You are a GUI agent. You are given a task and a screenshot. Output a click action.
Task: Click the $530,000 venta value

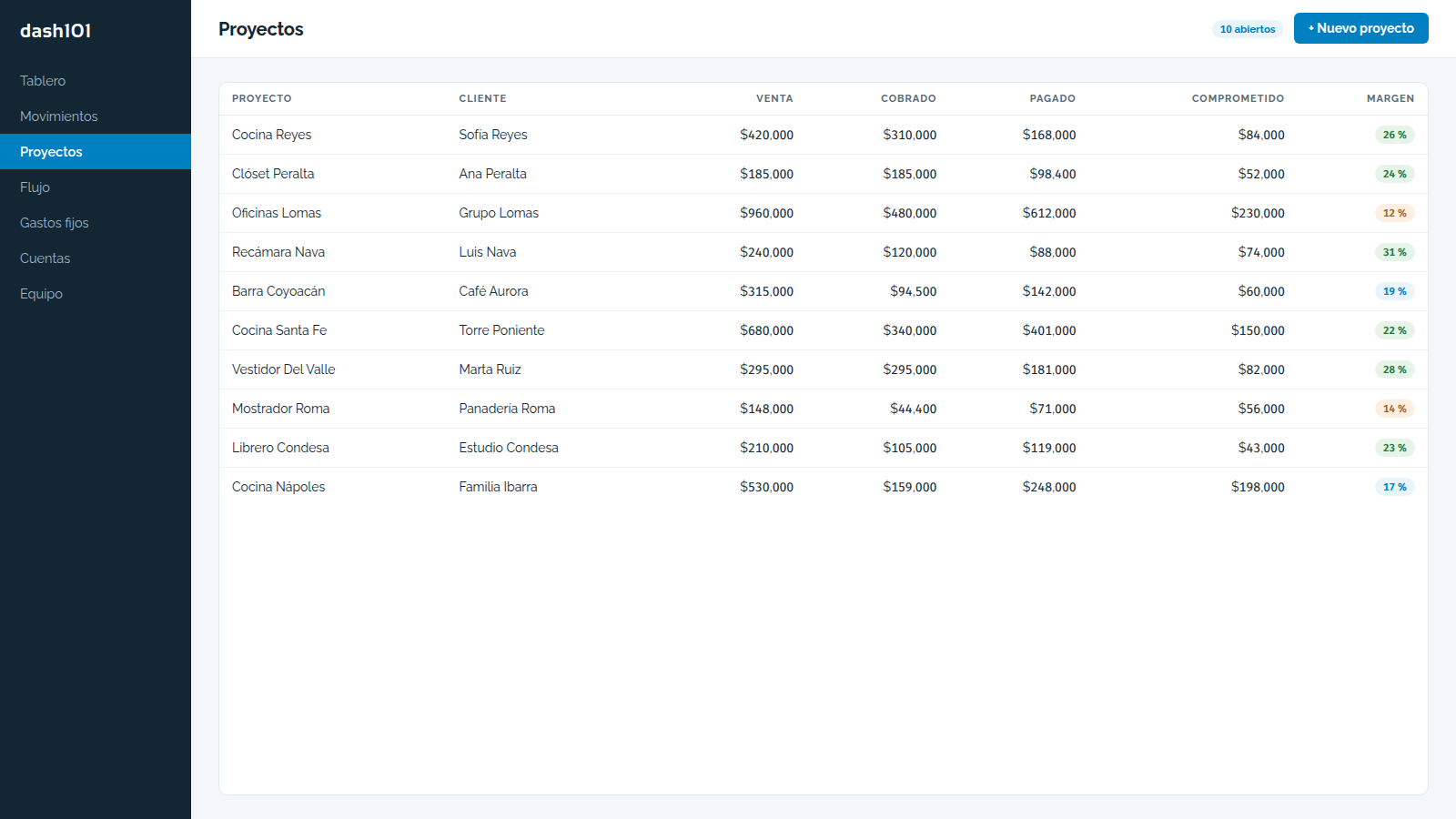pos(766,487)
